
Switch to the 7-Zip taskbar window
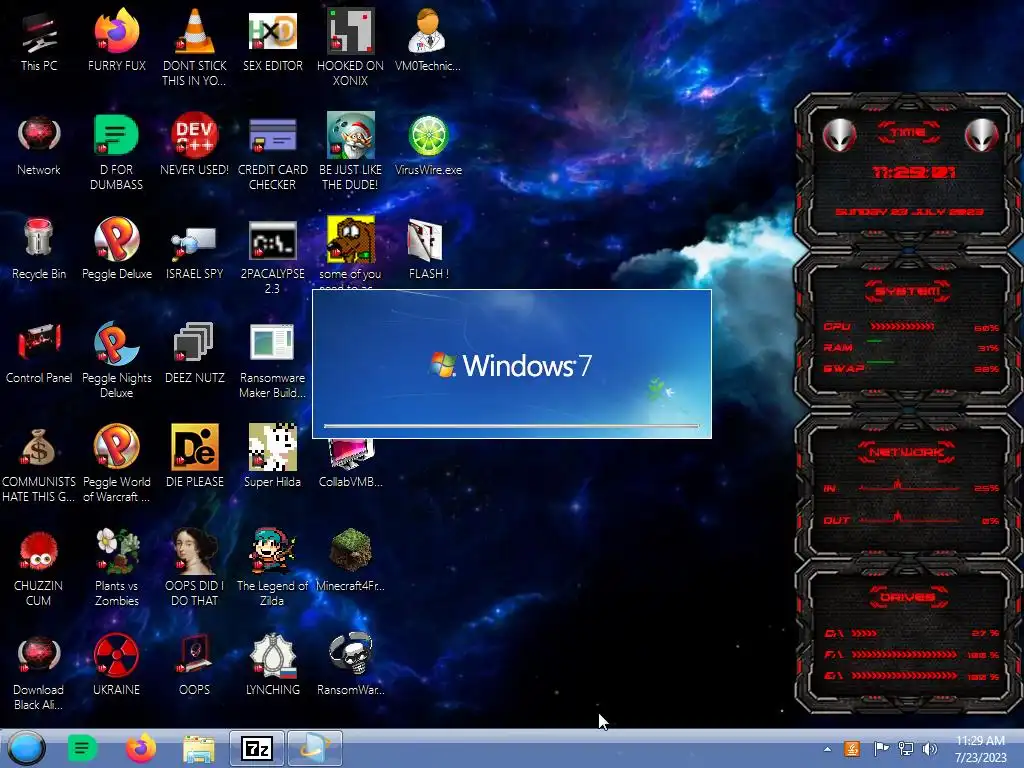point(257,748)
